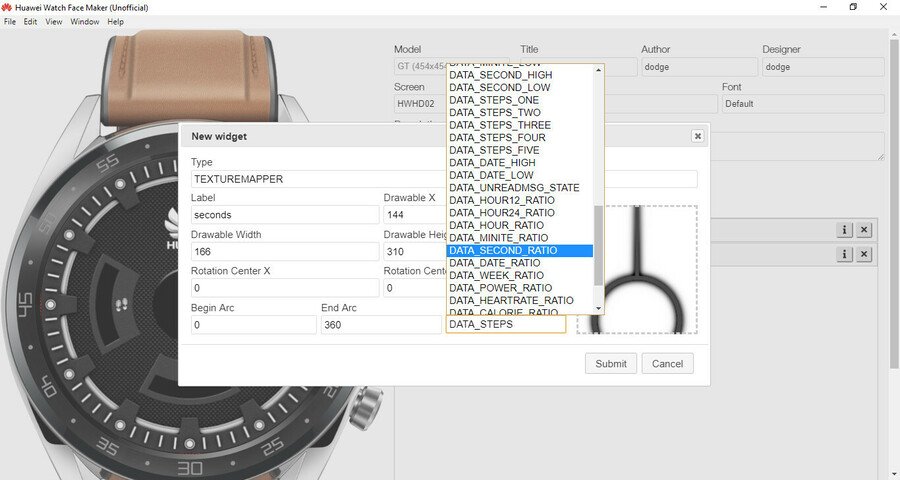The height and width of the screenshot is (480, 900).
Task: Click the Cancel button
Action: pyautogui.click(x=667, y=364)
